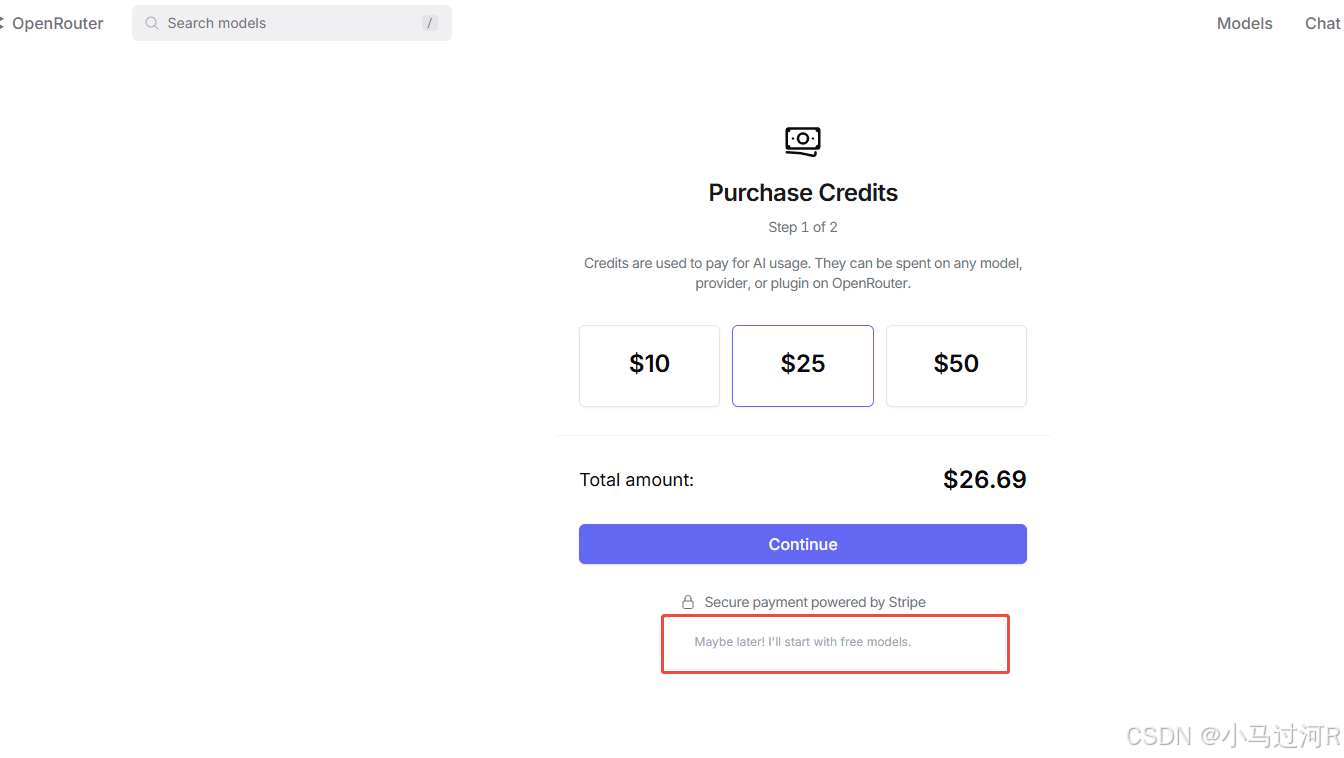Click the padlock icon beside Secure payment

click(688, 602)
